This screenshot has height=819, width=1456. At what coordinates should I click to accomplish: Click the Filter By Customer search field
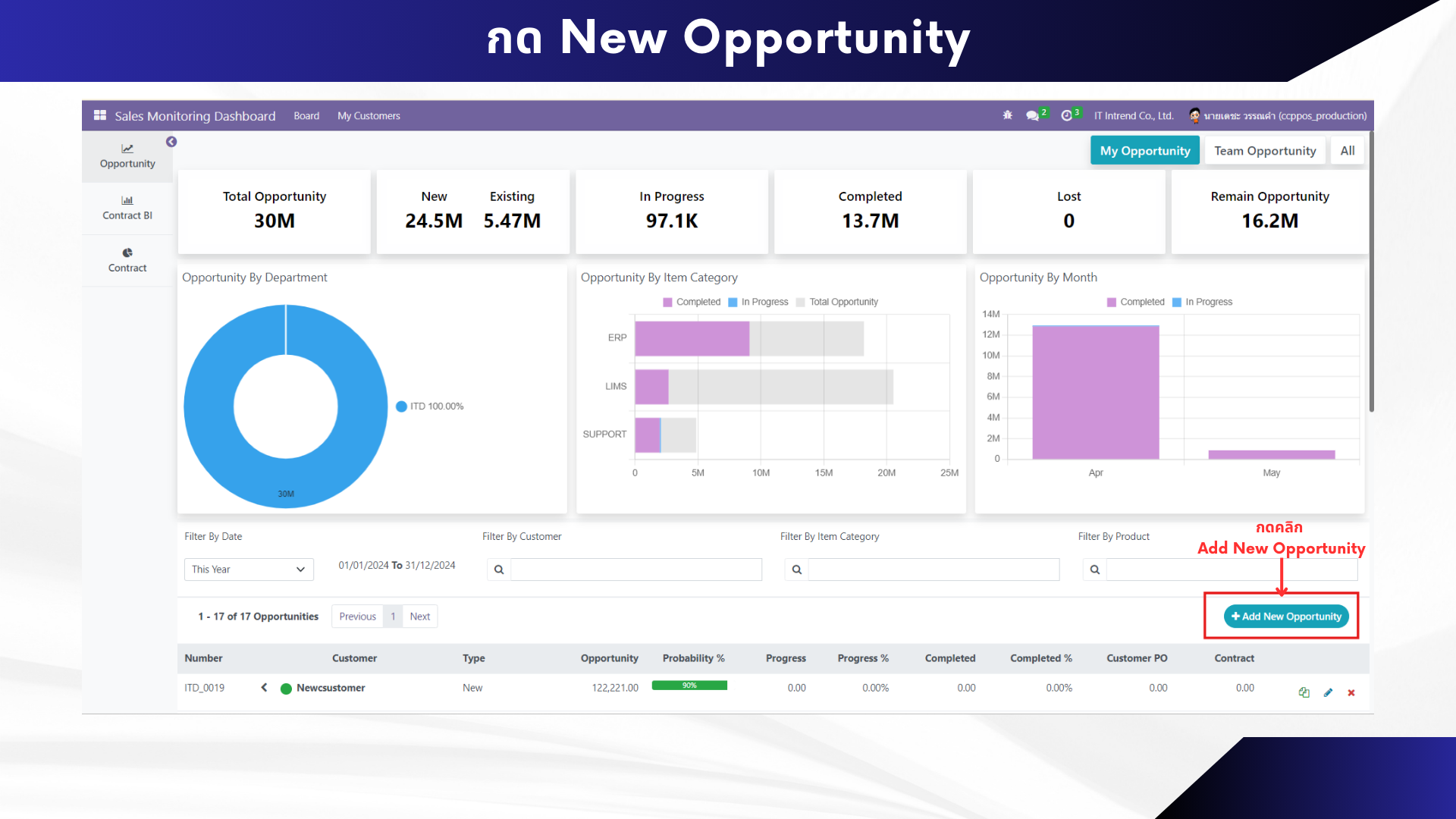tap(635, 570)
